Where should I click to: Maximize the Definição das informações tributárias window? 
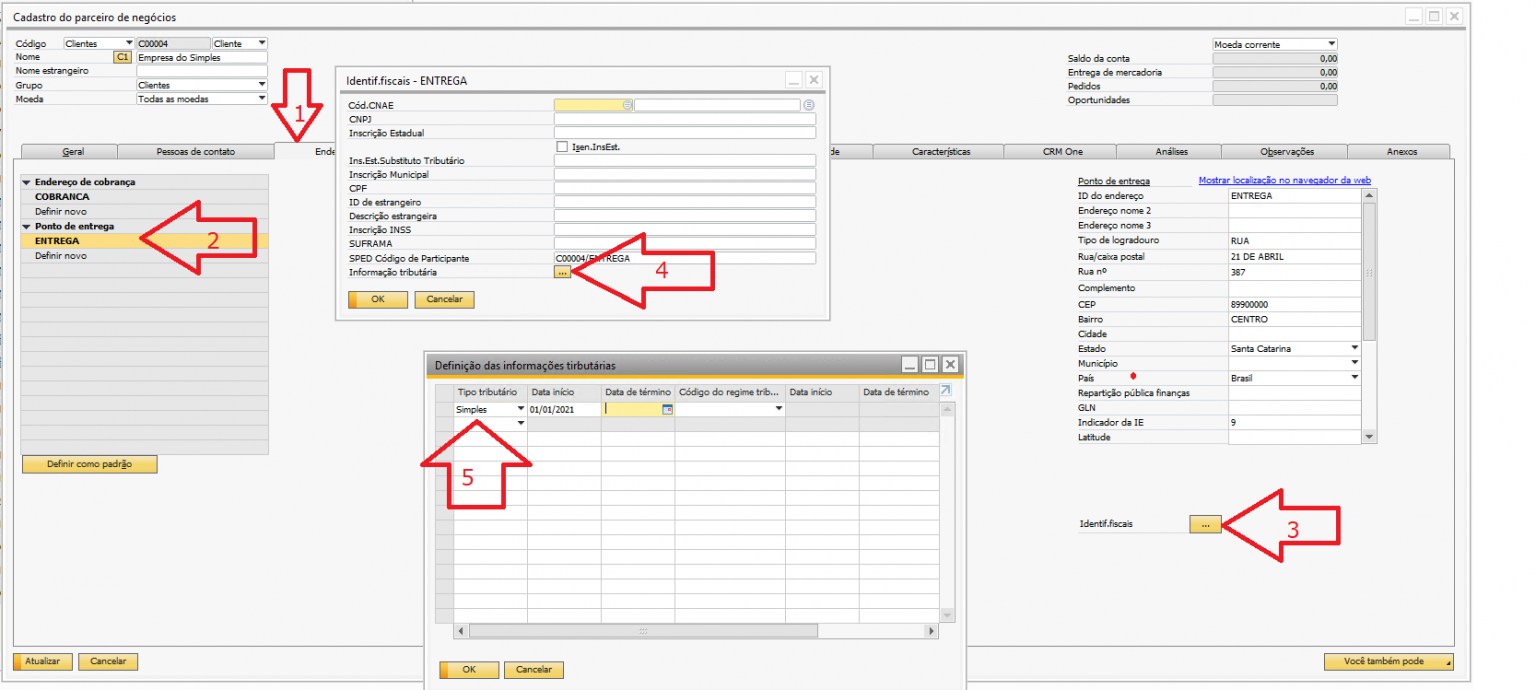pos(930,365)
